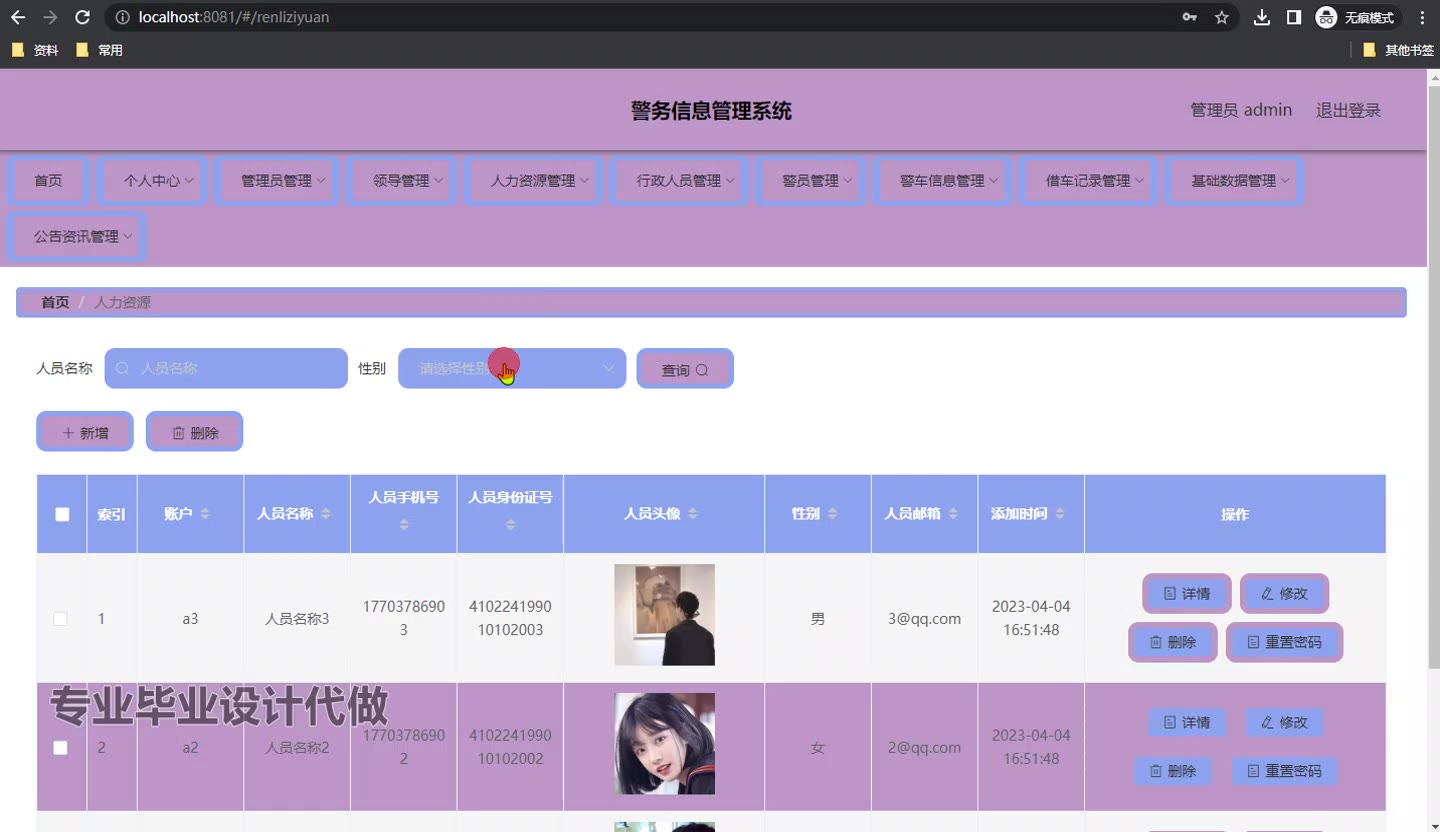1440x832 pixels.
Task: Click 删除 in the 人员名称3 row
Action: [1173, 643]
